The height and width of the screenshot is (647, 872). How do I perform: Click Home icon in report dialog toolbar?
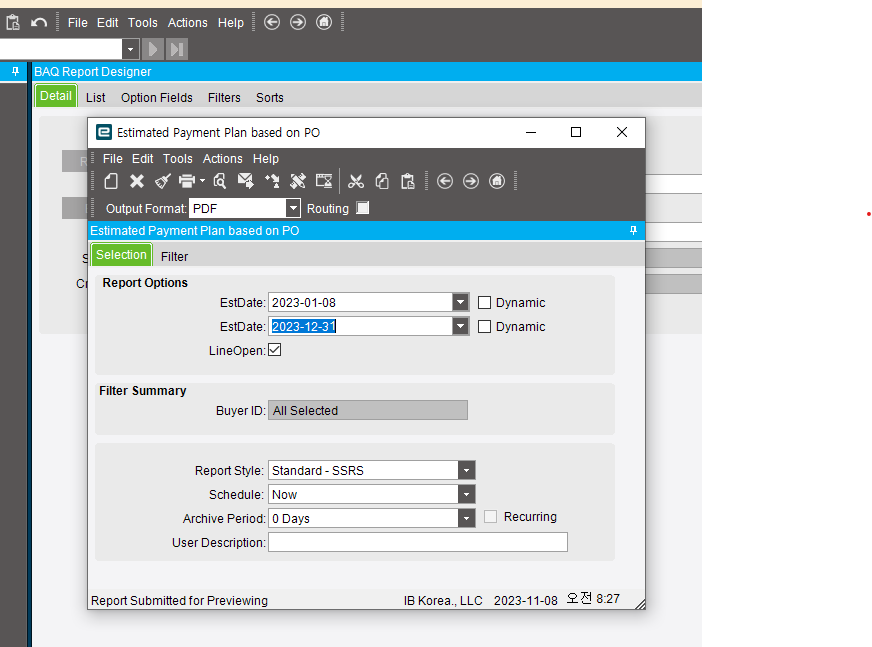pos(497,181)
